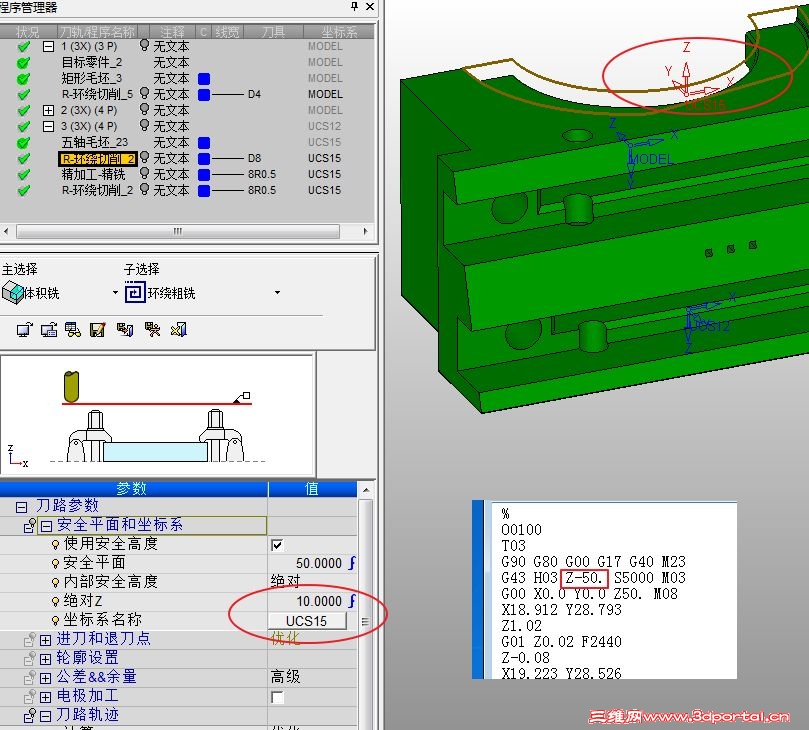
Task: Expand the 进刀和退刀点 group
Action: pos(46,640)
